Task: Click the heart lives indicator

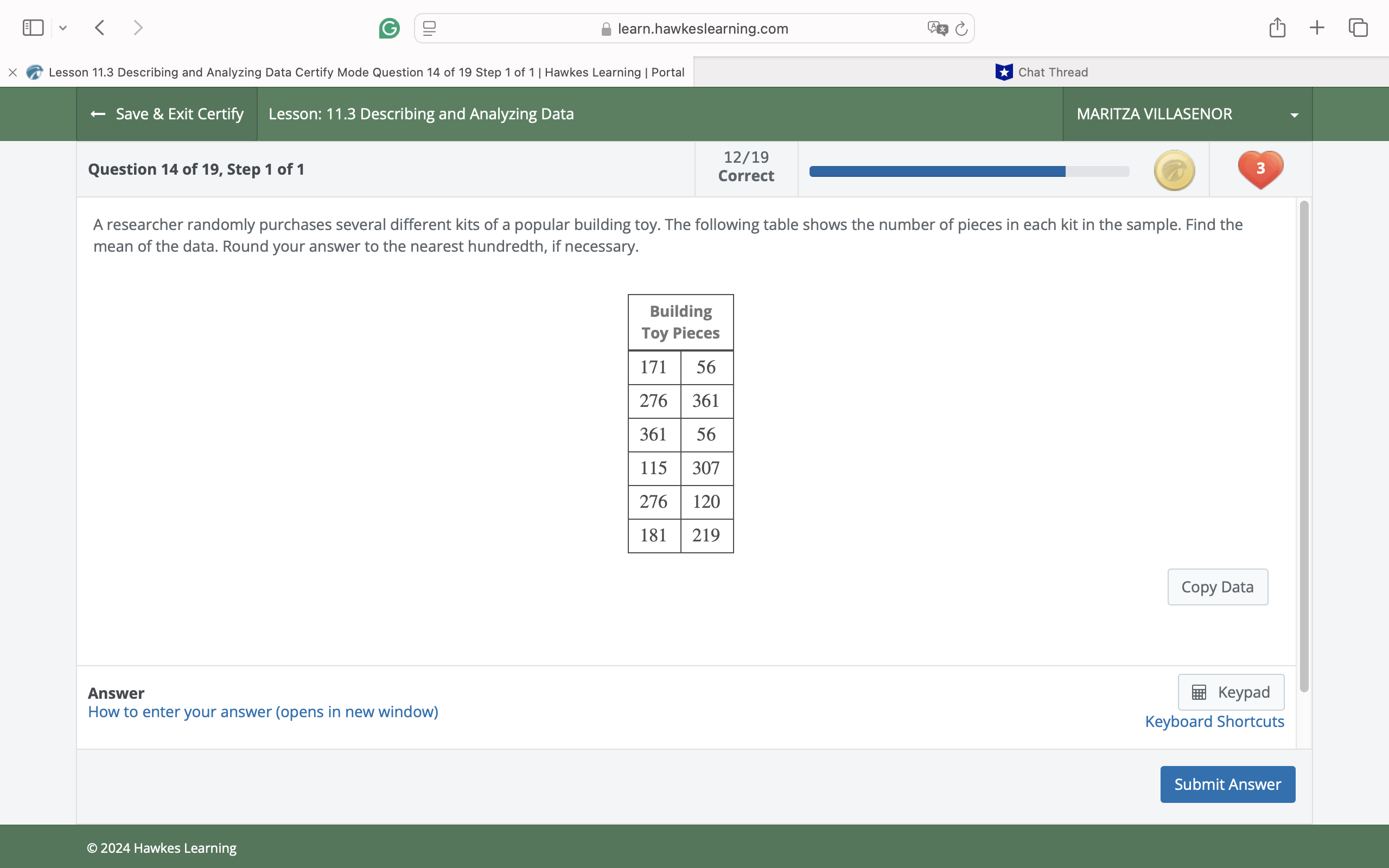Action: tap(1260, 169)
